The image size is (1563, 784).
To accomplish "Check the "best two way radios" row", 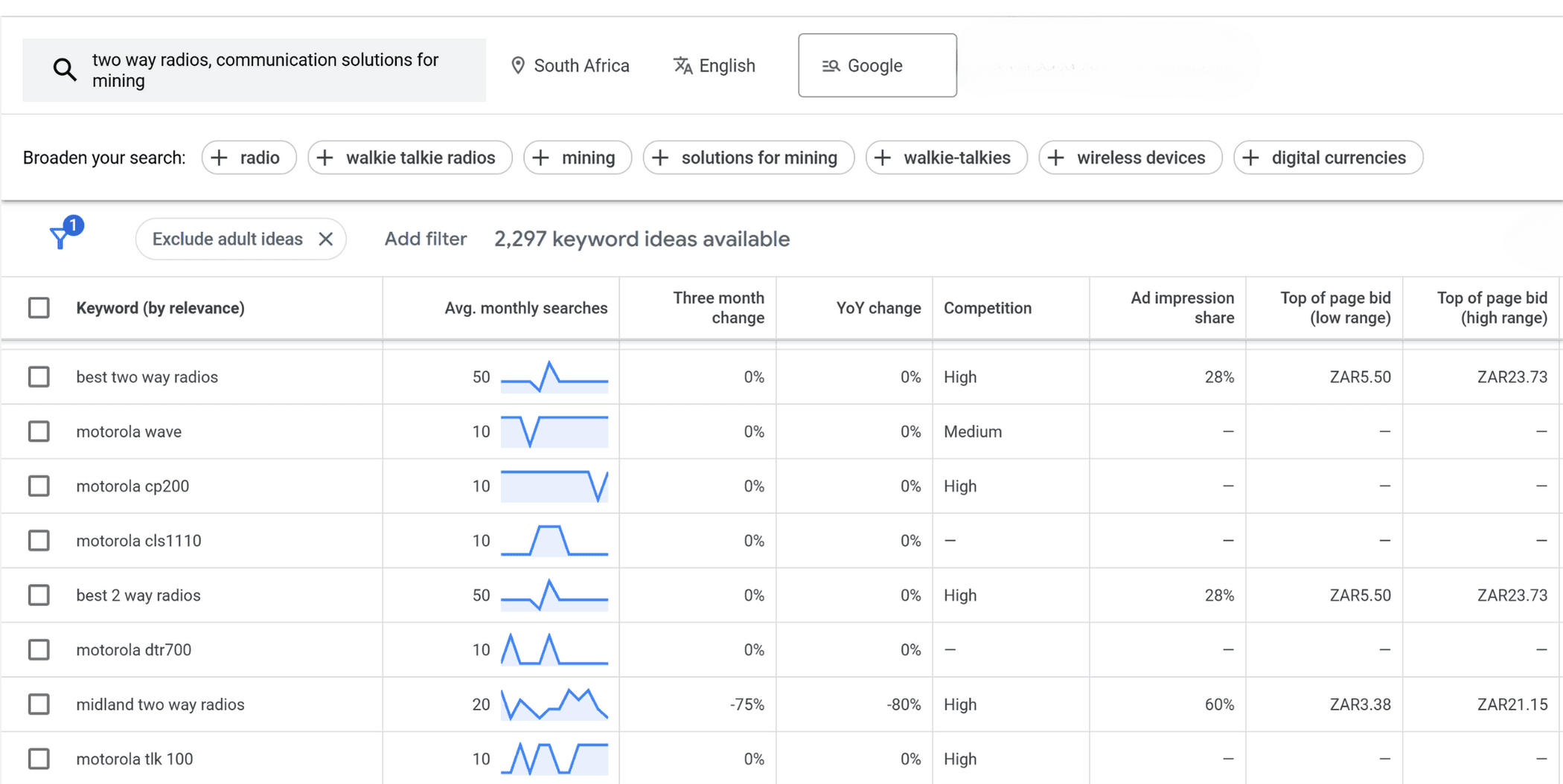I will pos(39,377).
